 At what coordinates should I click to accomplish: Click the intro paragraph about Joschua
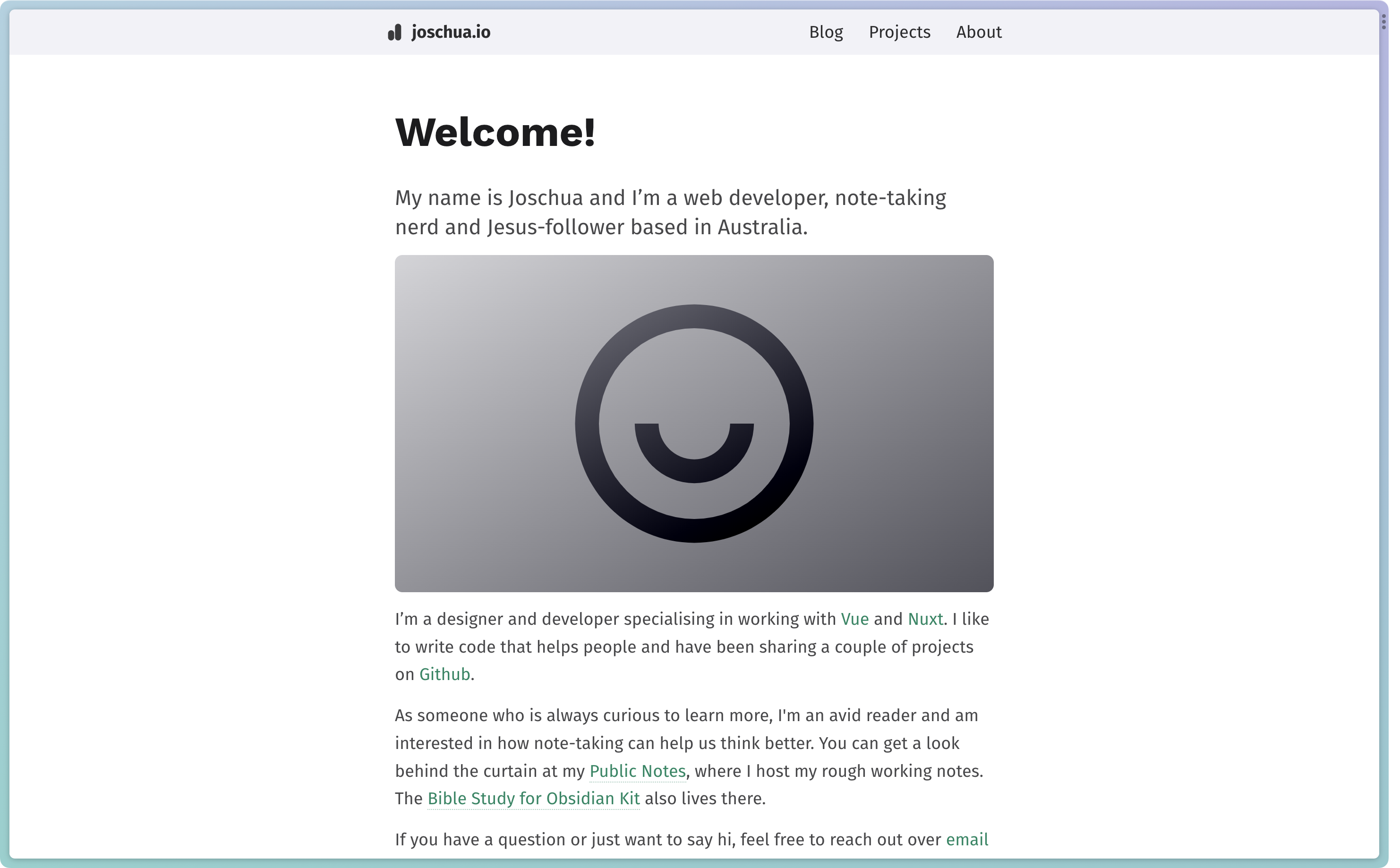pyautogui.click(x=670, y=211)
